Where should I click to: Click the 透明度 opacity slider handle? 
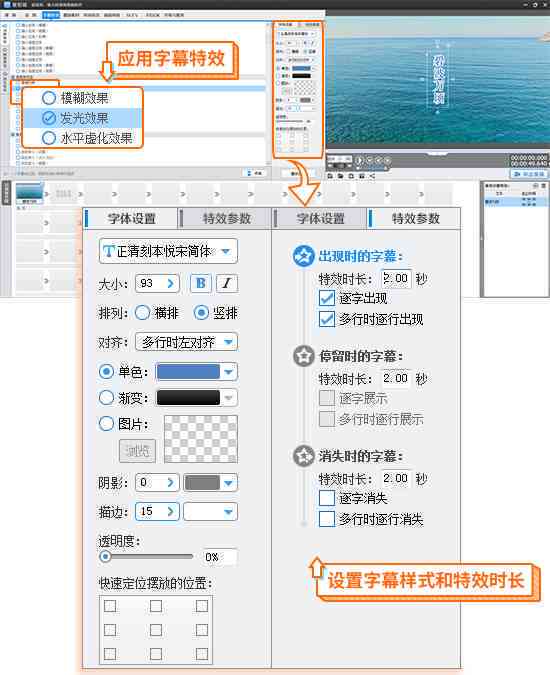click(105, 556)
